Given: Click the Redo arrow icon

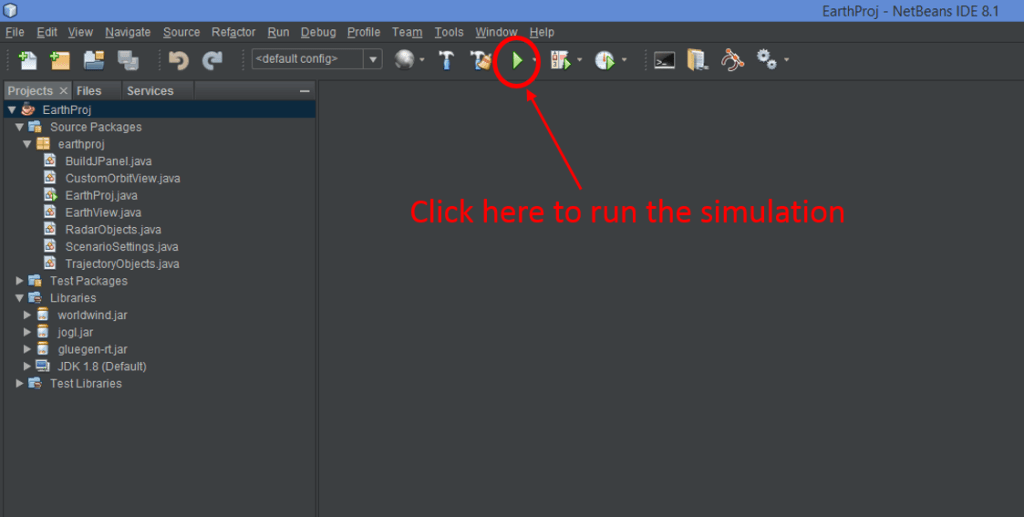Looking at the screenshot, I should (212, 60).
